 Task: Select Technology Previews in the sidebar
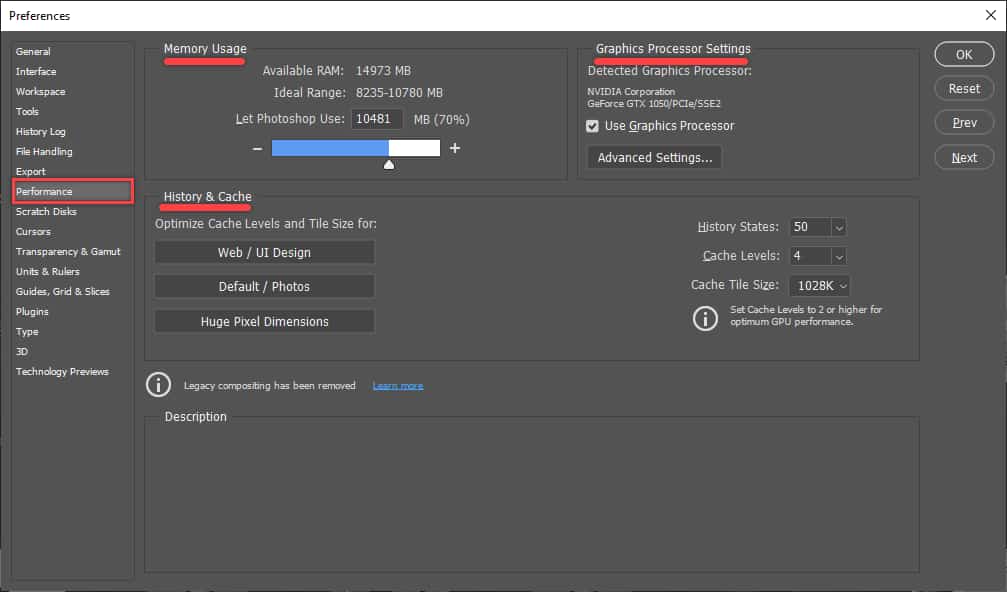pos(62,371)
